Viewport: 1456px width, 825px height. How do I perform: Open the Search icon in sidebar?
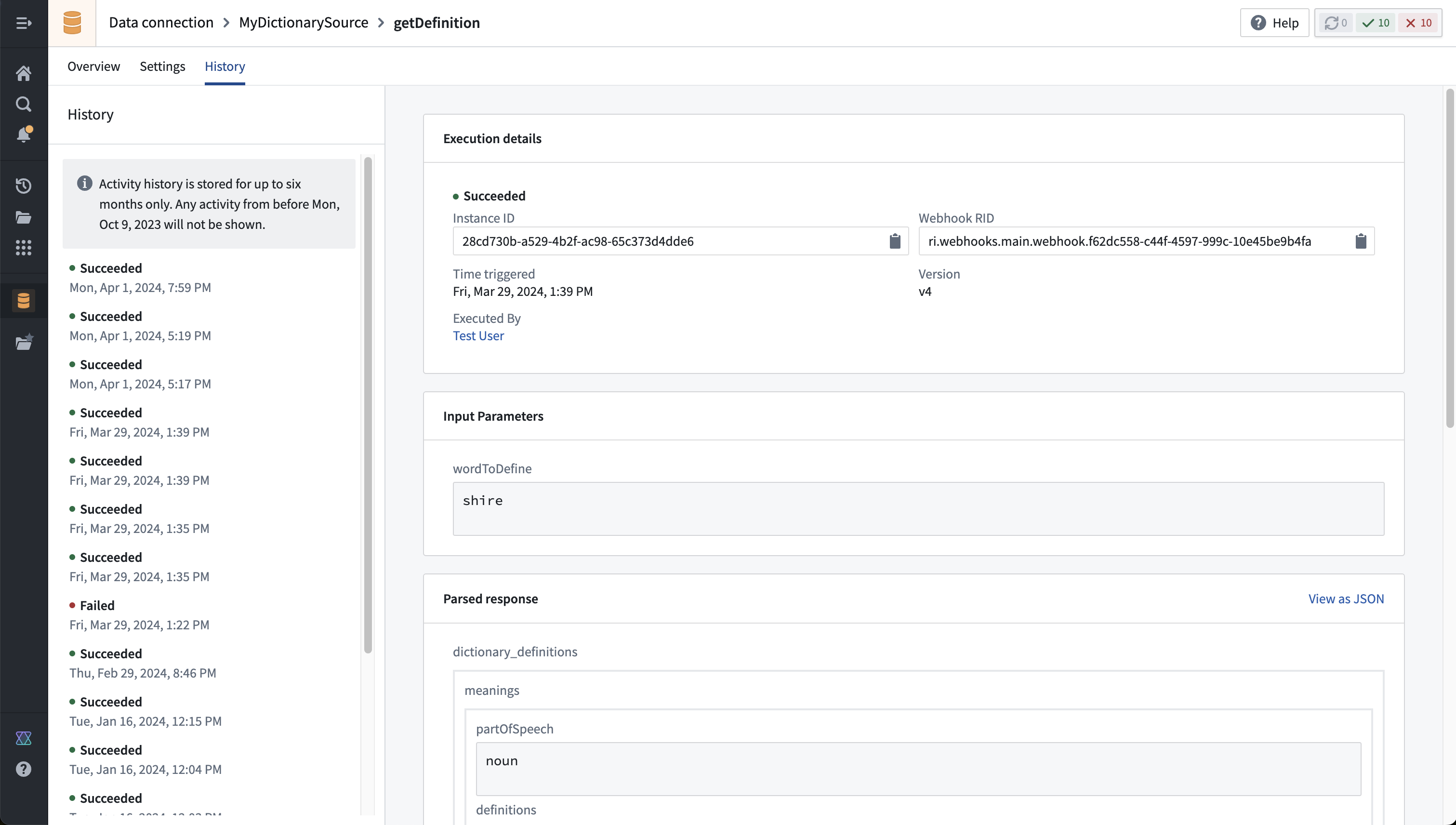point(23,104)
